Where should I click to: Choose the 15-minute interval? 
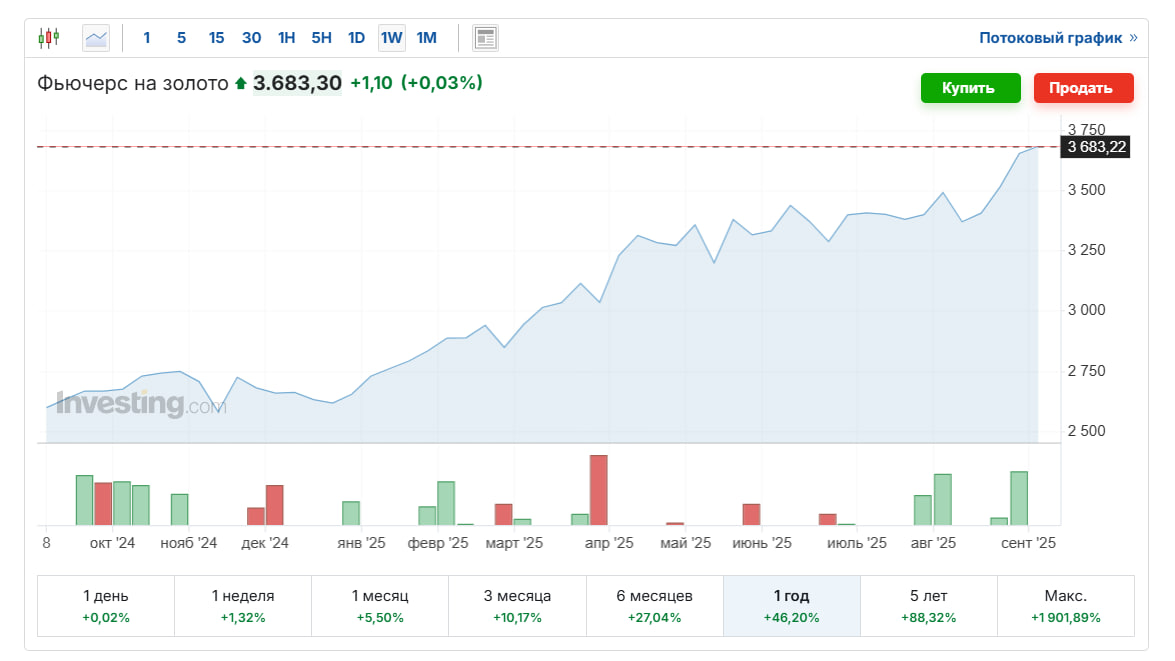[216, 38]
